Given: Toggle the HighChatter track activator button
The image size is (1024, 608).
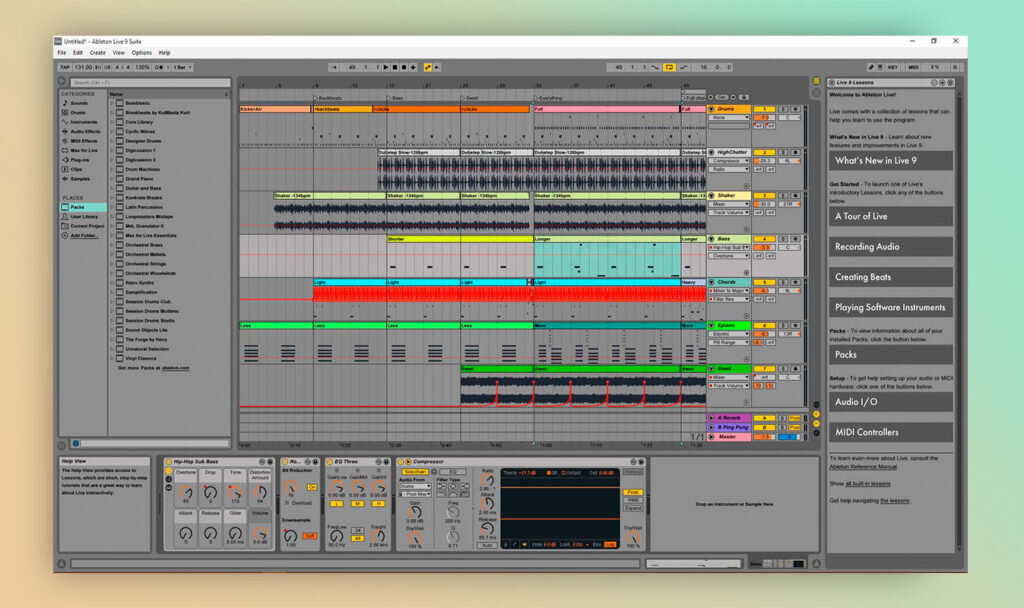Looking at the screenshot, I should point(763,152).
